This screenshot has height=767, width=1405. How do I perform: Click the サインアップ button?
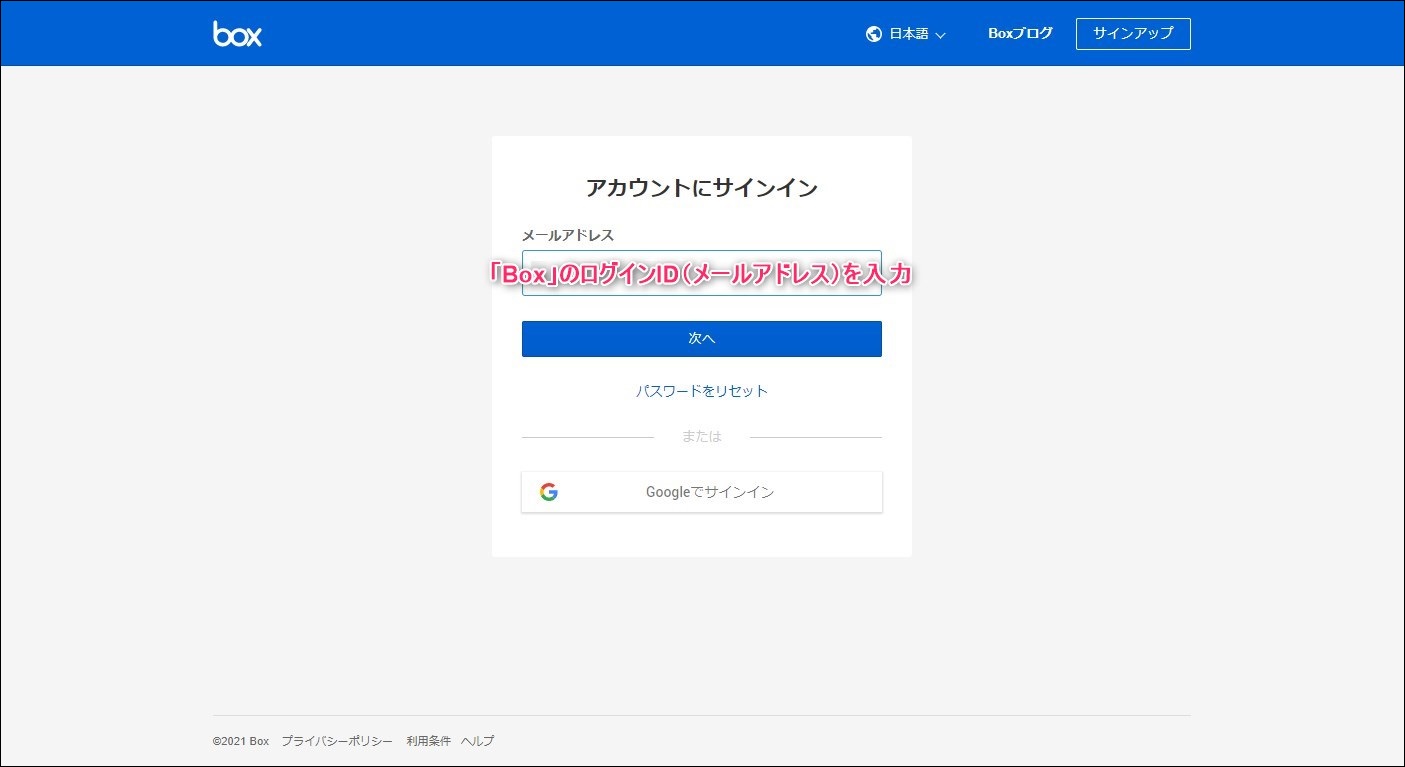coord(1133,33)
